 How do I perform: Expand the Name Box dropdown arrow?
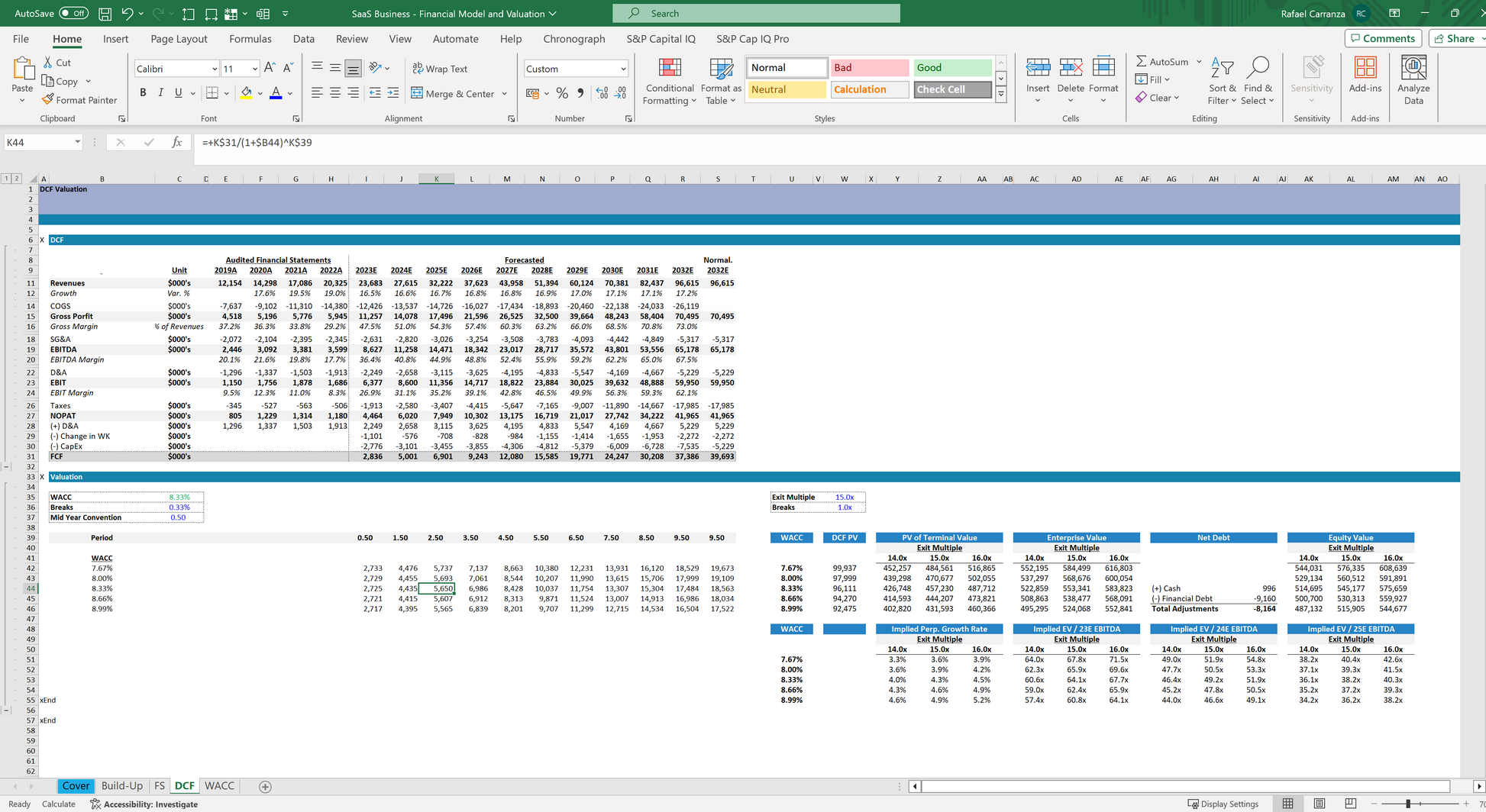[x=77, y=142]
